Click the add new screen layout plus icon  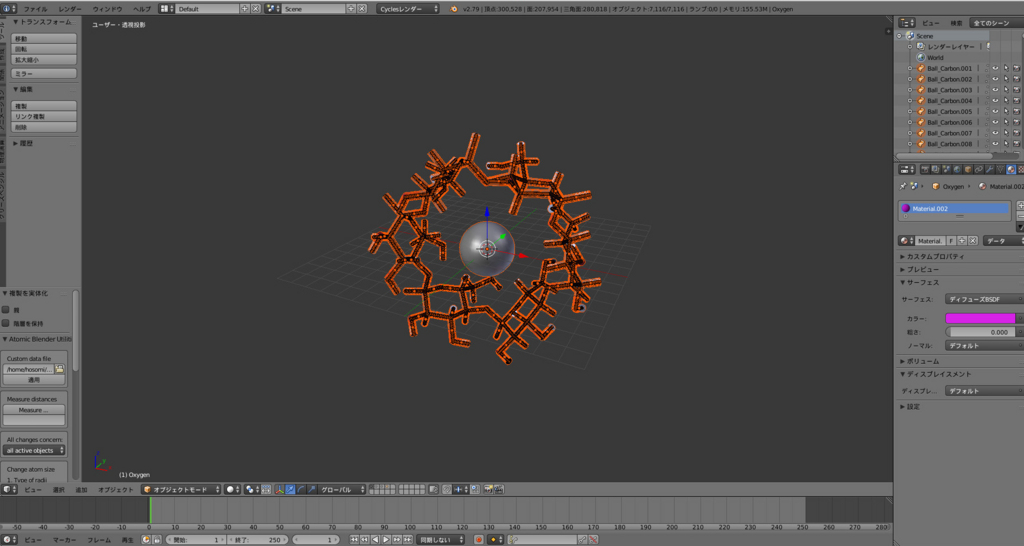[244, 8]
